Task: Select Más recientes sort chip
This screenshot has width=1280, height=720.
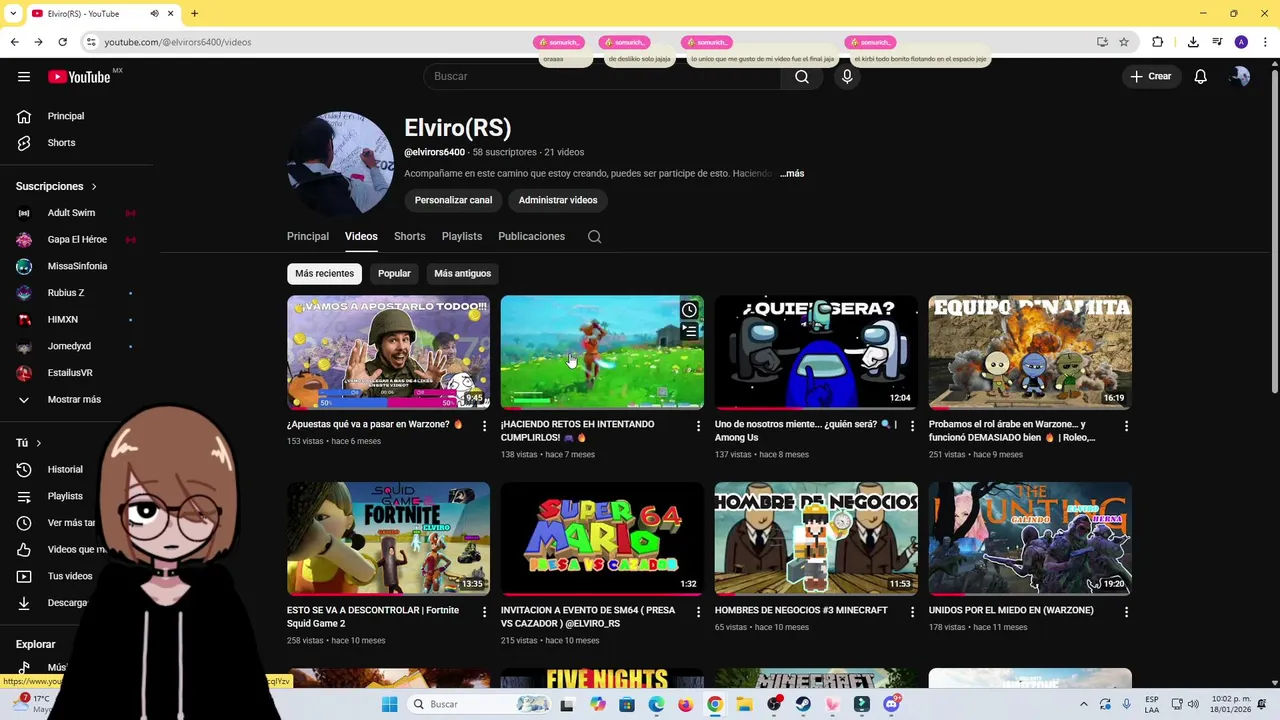Action: click(324, 274)
